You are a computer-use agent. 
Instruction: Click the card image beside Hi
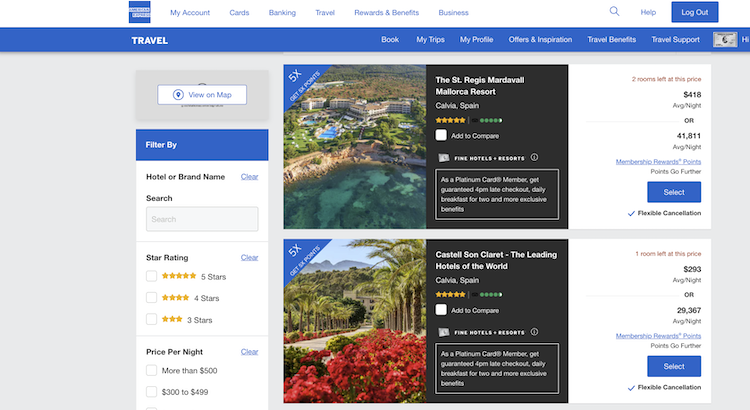(x=725, y=40)
